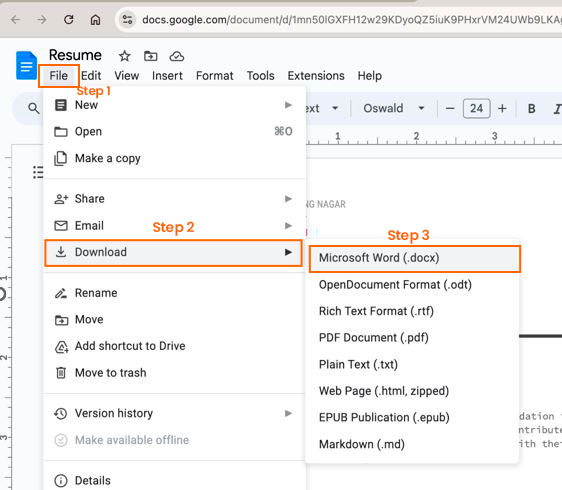The image size is (562, 490).
Task: Download as Plain Text (.txt)
Action: pos(412,365)
